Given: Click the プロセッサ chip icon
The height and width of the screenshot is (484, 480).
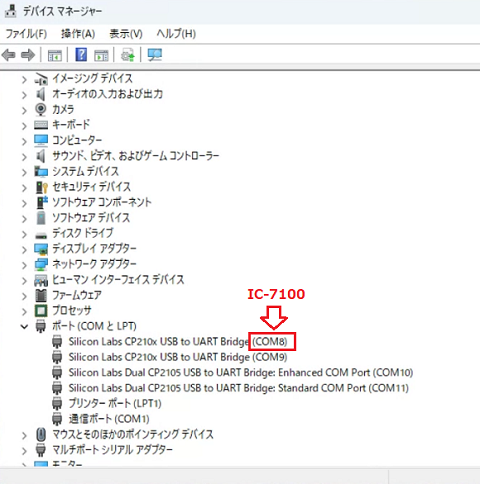Looking at the screenshot, I should [41, 311].
